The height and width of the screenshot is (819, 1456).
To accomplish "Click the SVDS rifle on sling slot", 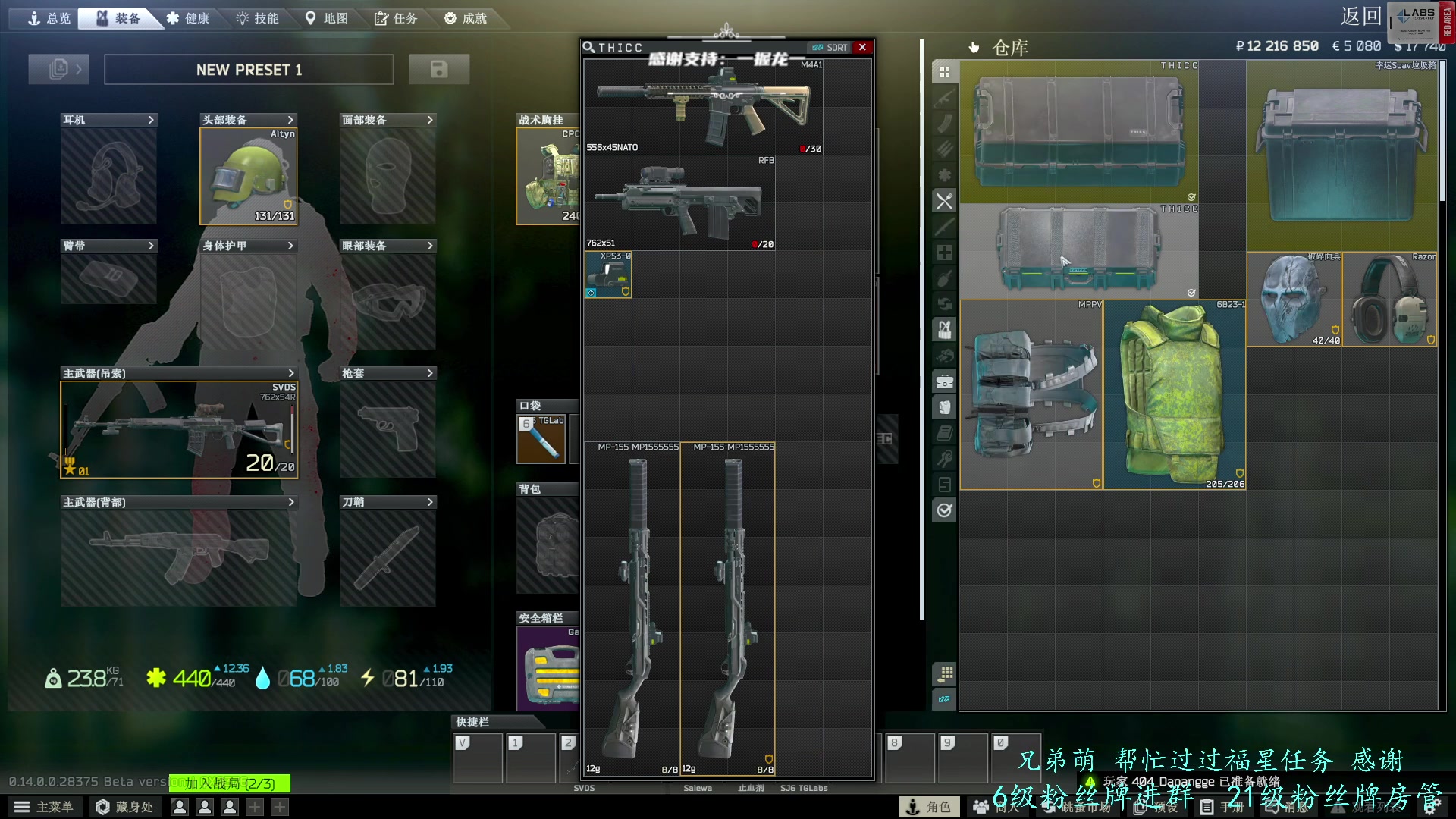I will (179, 429).
